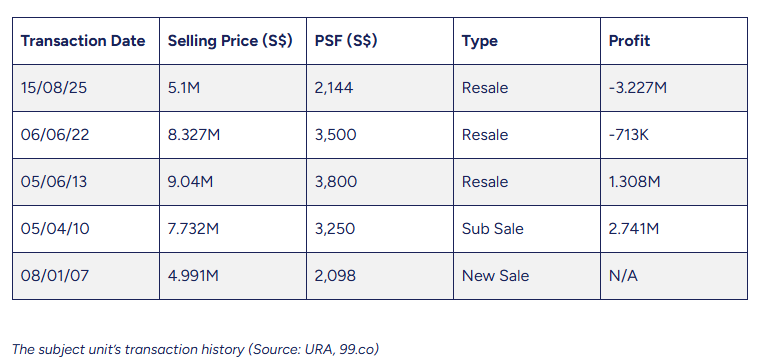The image size is (763, 363).
Task: Click the transaction history source caption
Action: [196, 349]
